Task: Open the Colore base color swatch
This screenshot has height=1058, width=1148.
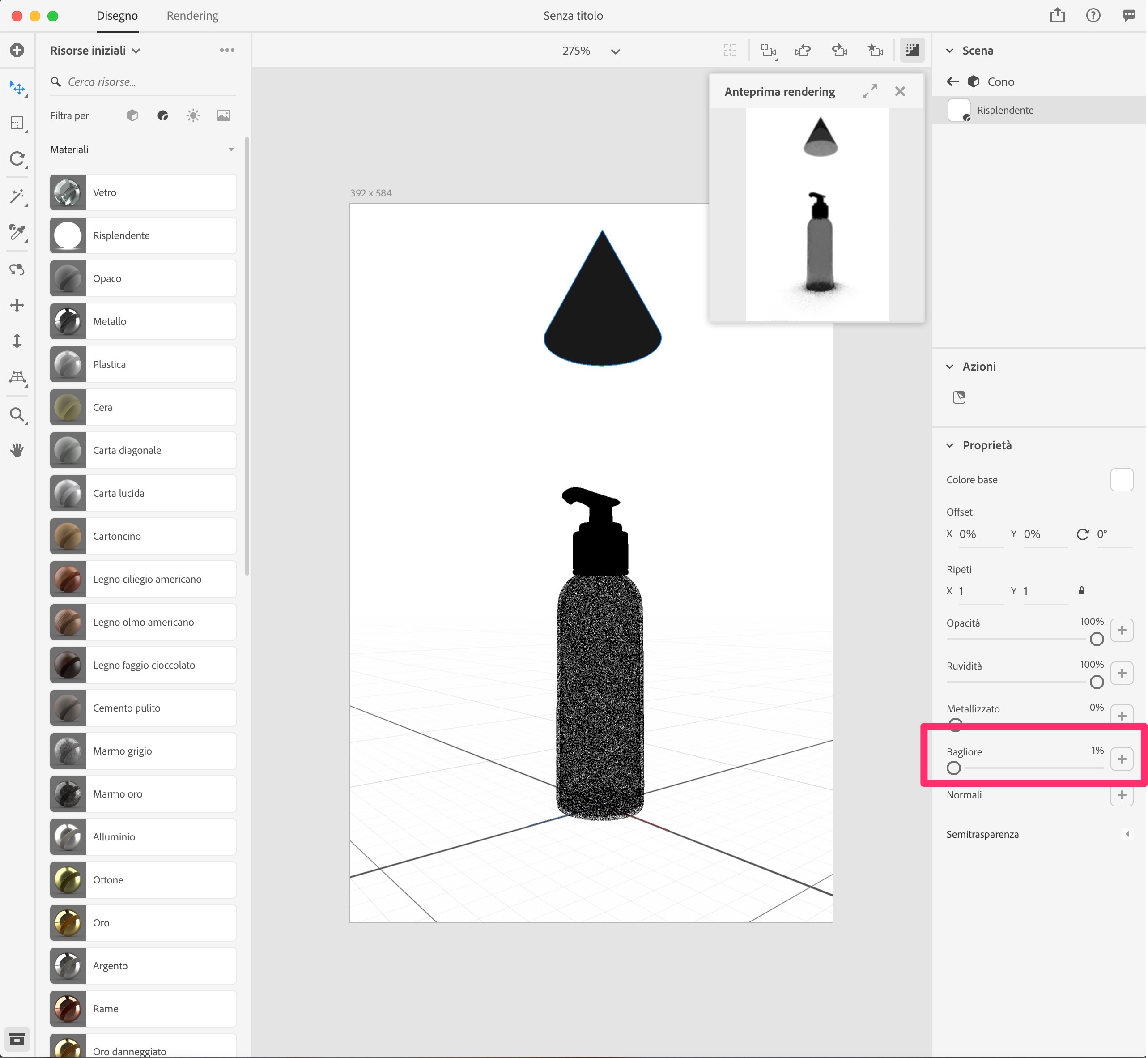Action: [x=1122, y=480]
